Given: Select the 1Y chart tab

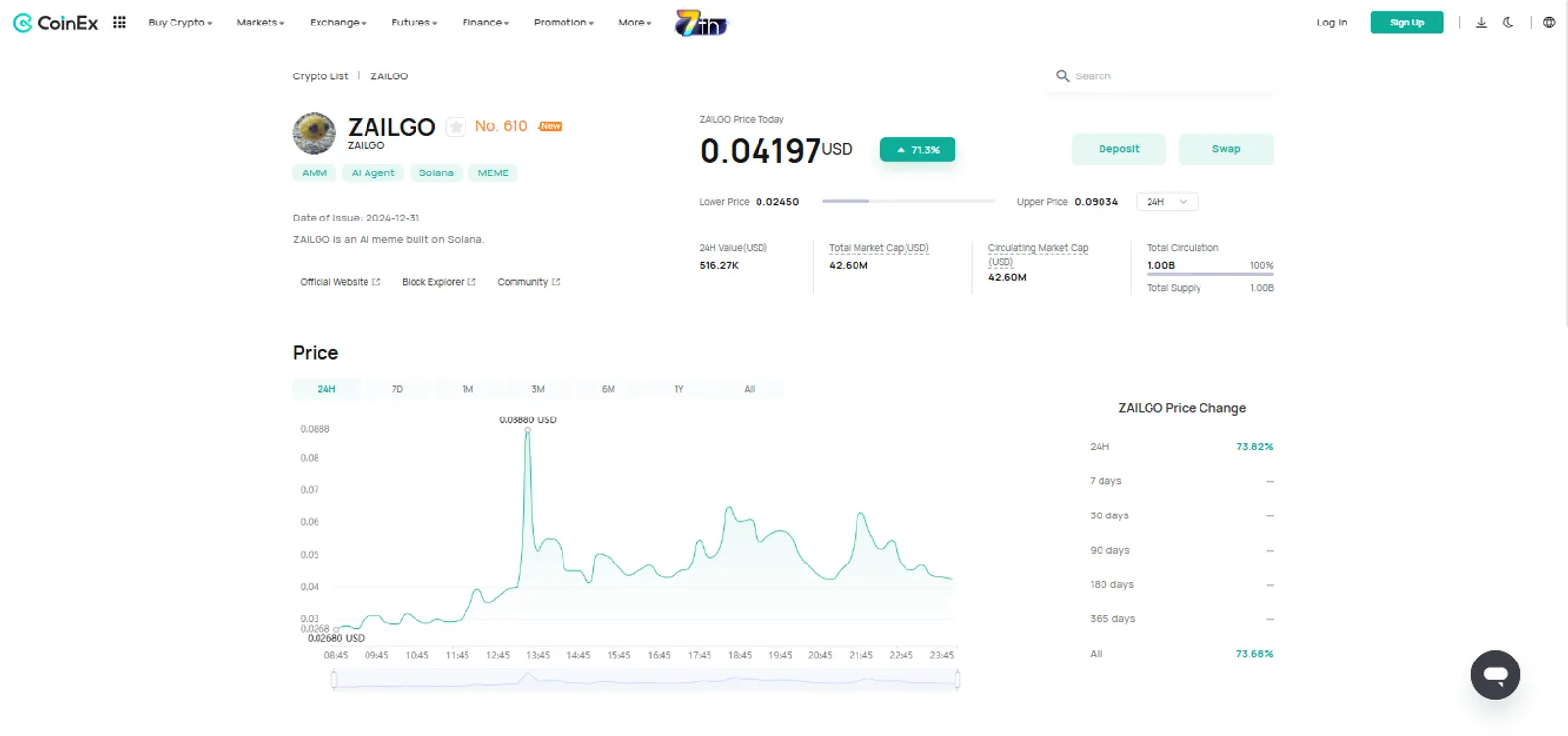Looking at the screenshot, I should (x=679, y=389).
